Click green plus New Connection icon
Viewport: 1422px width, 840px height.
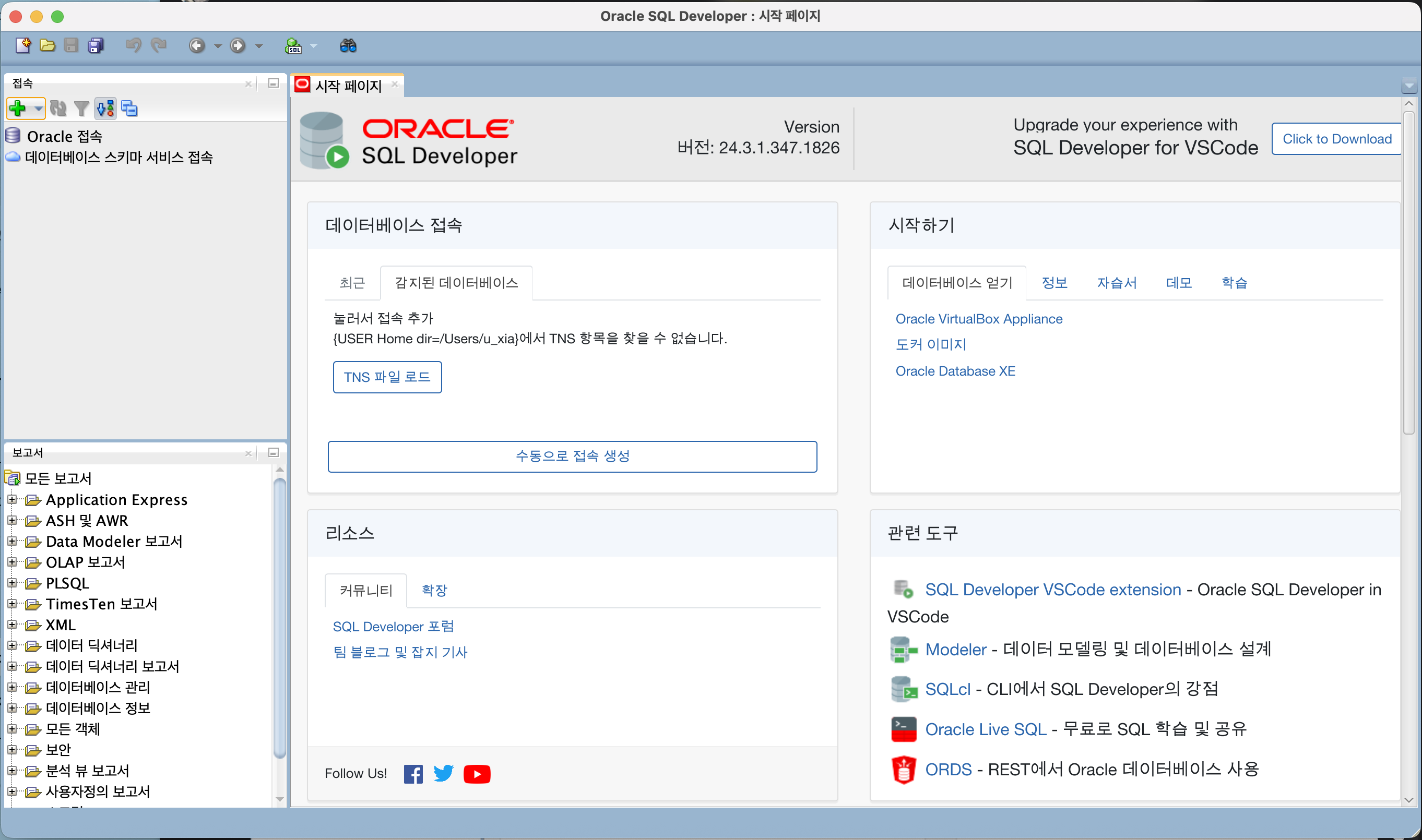(x=18, y=107)
